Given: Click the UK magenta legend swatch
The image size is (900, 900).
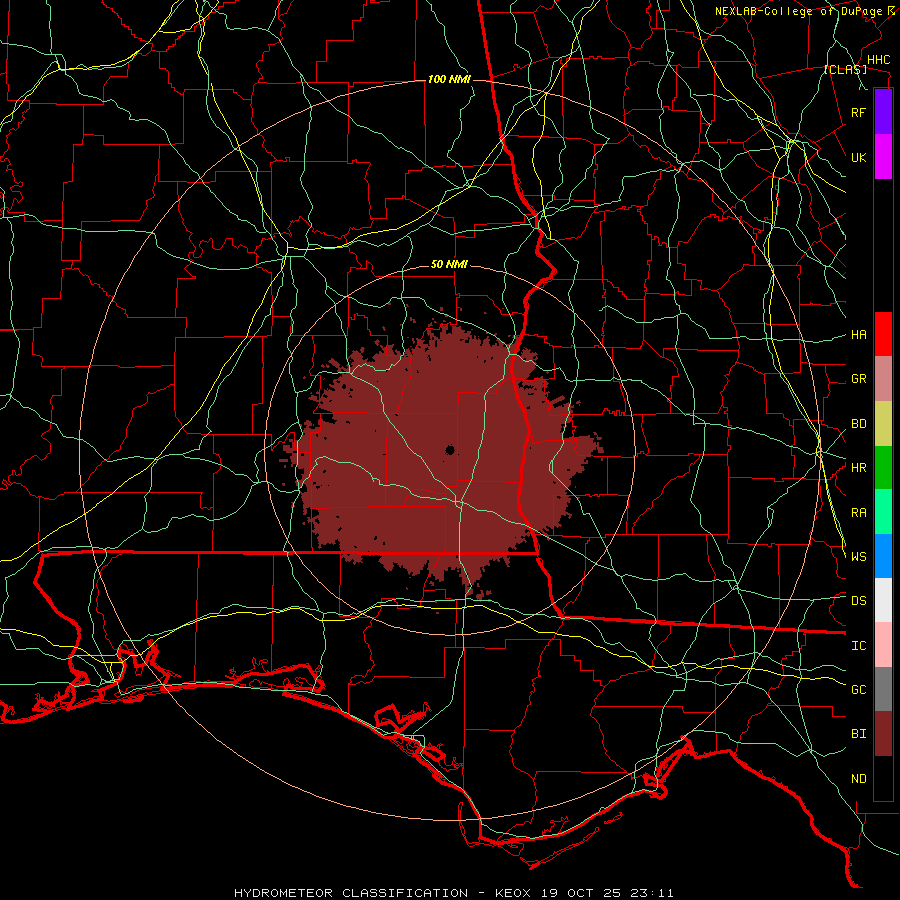Looking at the screenshot, I should [x=883, y=156].
